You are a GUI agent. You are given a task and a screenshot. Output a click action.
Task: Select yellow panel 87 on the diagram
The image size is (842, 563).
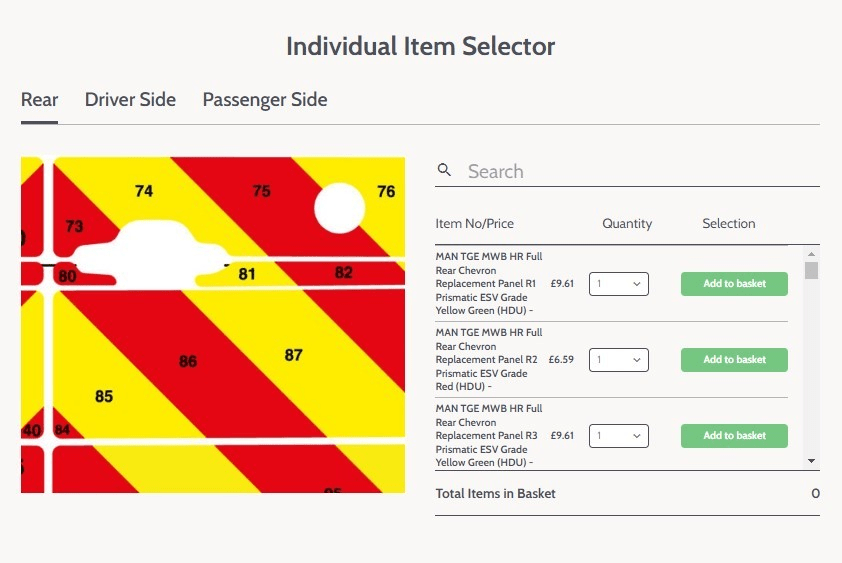click(x=293, y=355)
